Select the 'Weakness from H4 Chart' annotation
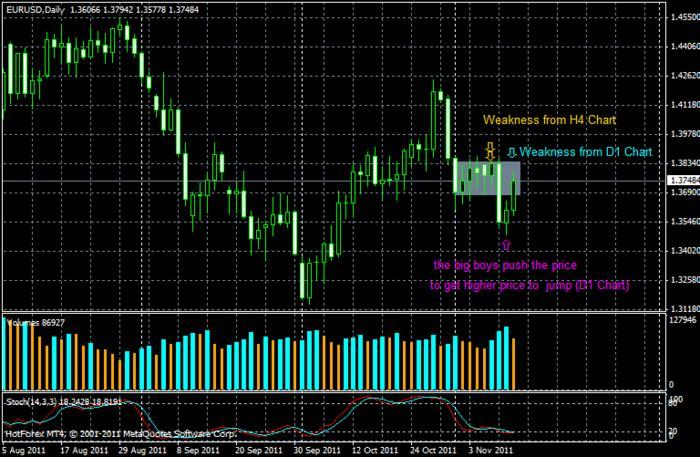Screen dimensions: 700x457 tap(550, 120)
